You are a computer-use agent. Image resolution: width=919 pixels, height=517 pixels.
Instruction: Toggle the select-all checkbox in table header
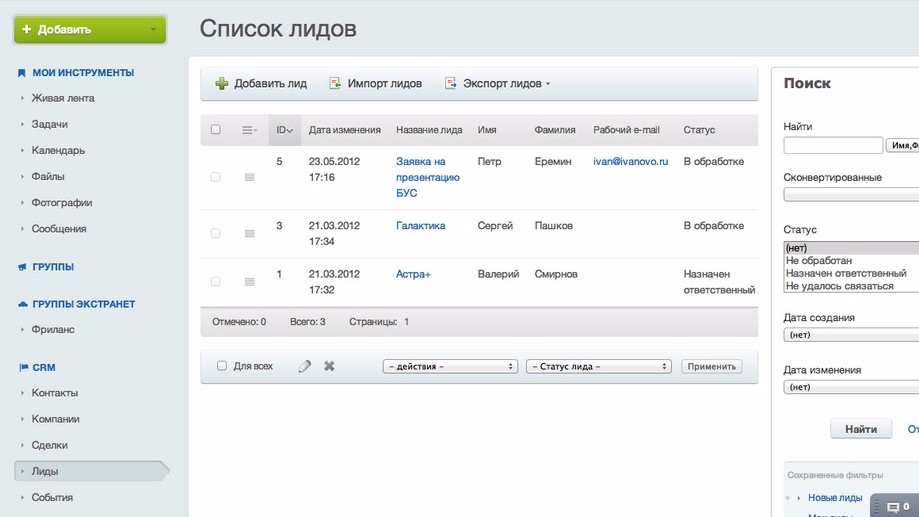click(216, 129)
